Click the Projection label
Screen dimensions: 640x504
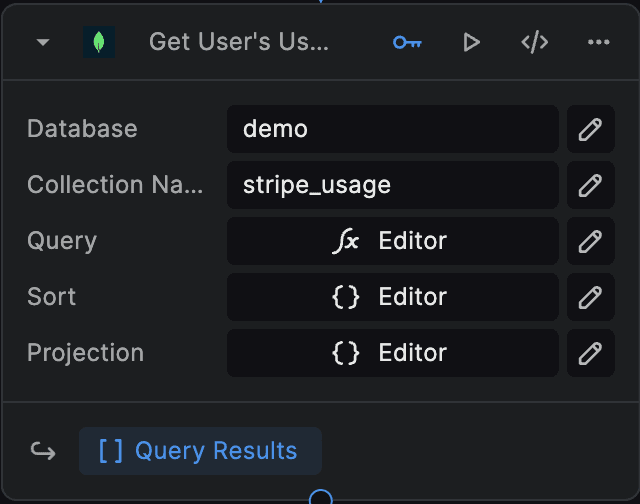(85, 353)
